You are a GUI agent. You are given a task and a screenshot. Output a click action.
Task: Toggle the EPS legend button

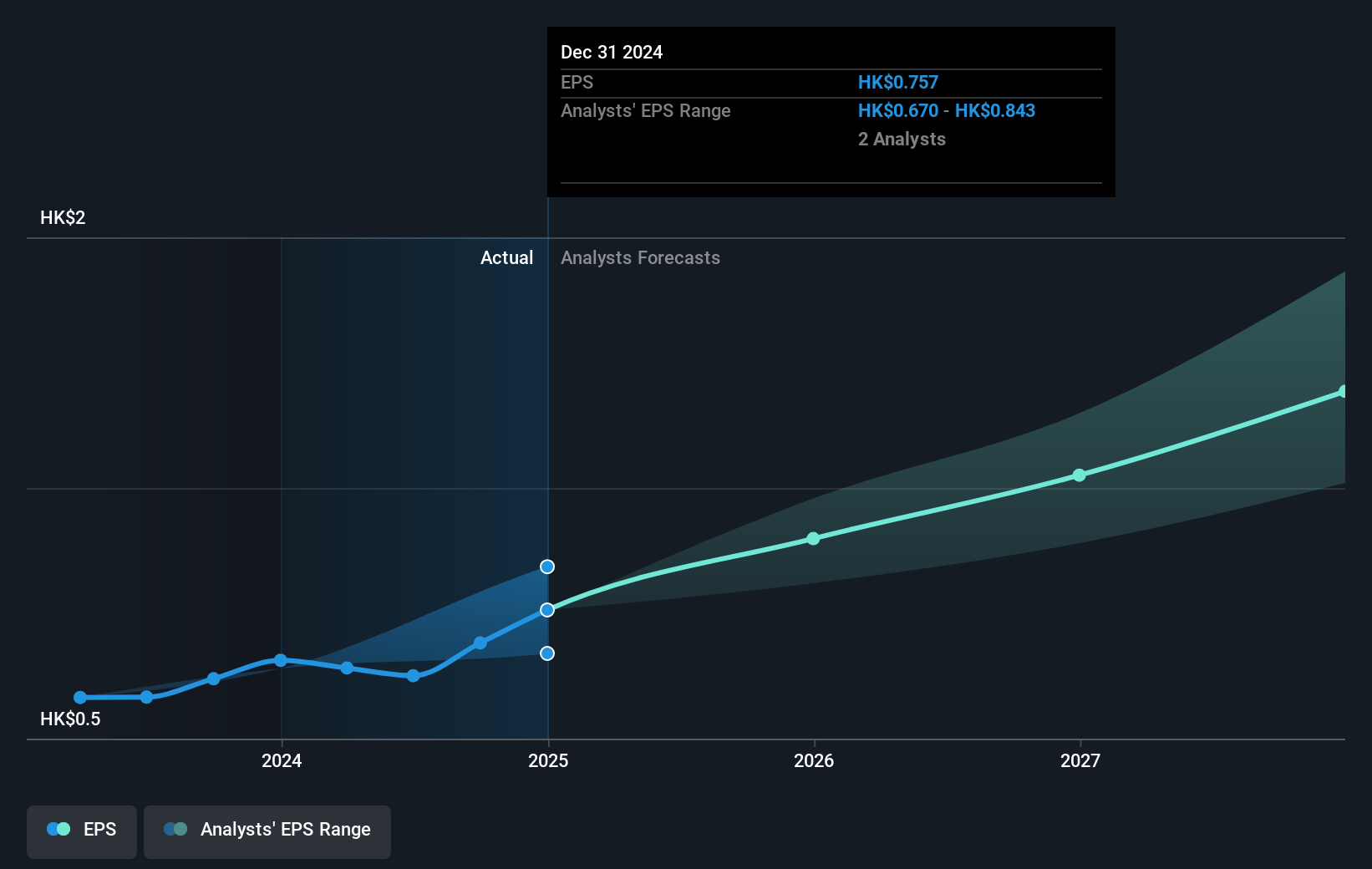click(82, 831)
